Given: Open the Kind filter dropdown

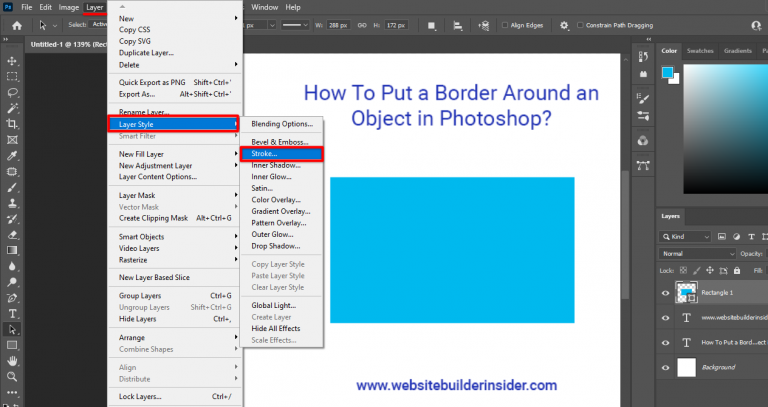Looking at the screenshot, I should [685, 237].
